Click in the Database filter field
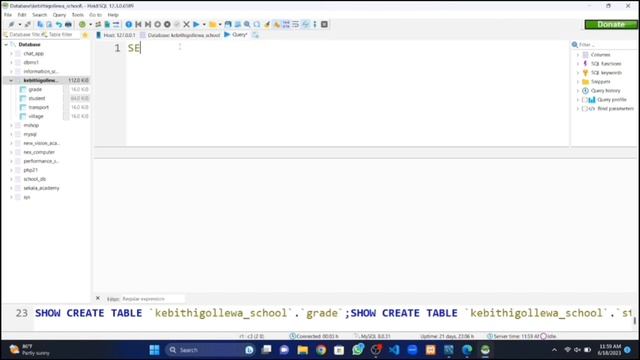Viewport: 640px width, 360px height. click(21, 35)
